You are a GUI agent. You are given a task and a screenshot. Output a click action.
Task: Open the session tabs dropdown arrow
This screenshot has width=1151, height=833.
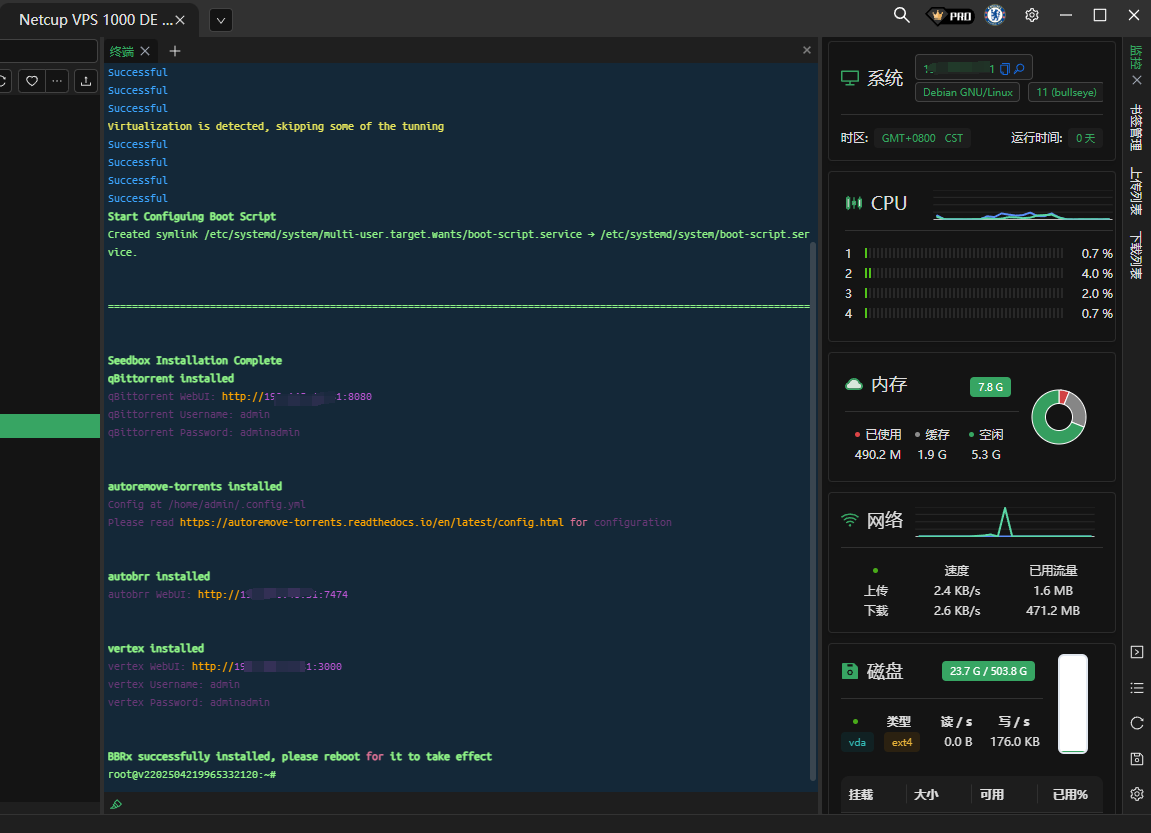pos(222,19)
